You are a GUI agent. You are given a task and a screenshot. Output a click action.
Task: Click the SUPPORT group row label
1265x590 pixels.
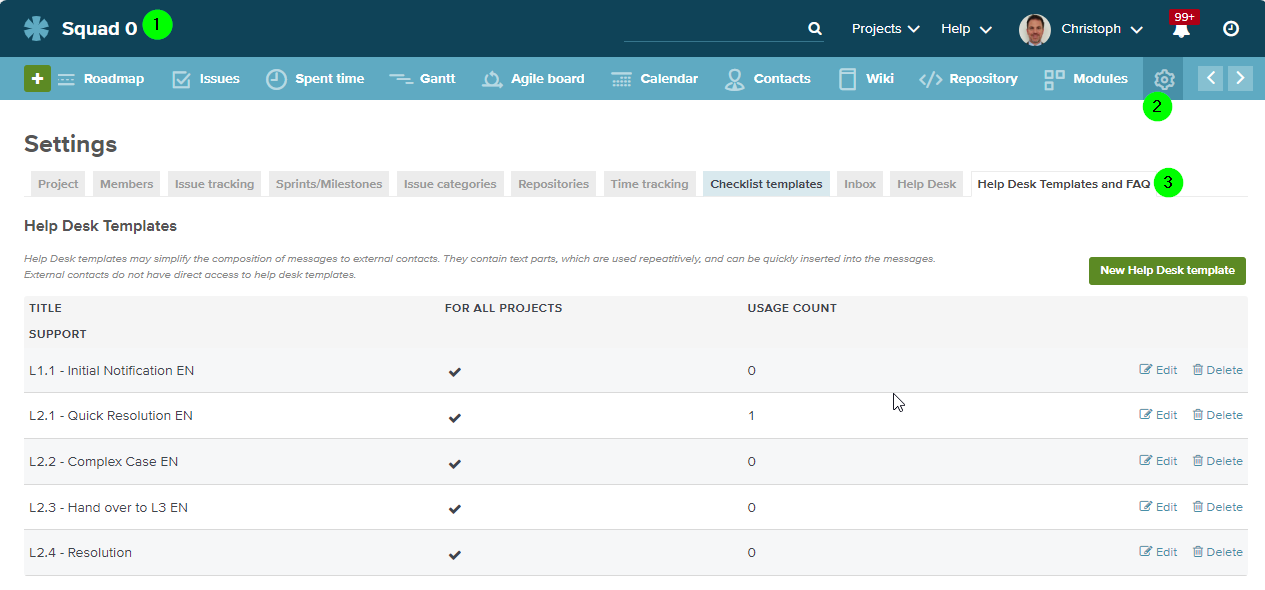tap(58, 334)
